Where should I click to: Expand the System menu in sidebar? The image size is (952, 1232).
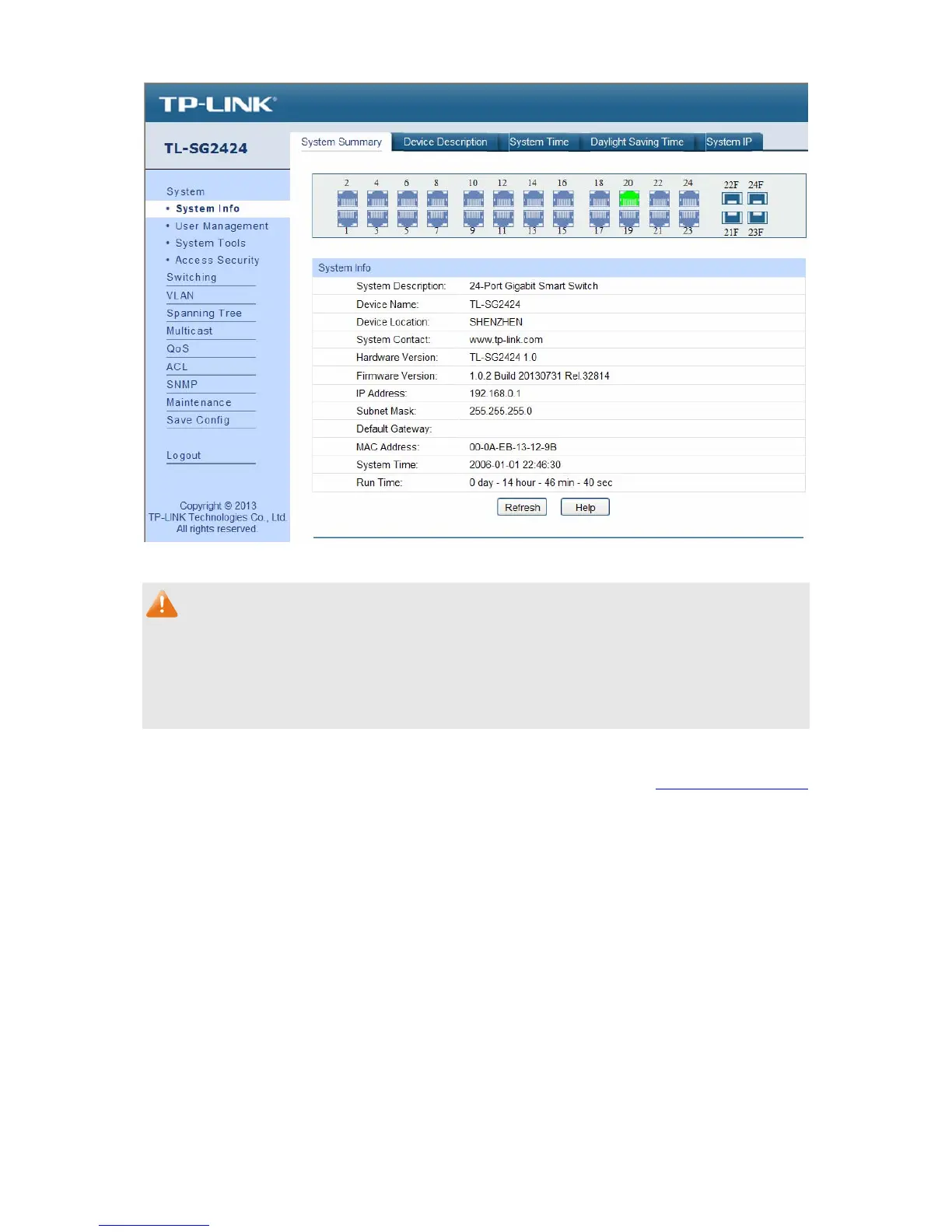pyautogui.click(x=186, y=191)
